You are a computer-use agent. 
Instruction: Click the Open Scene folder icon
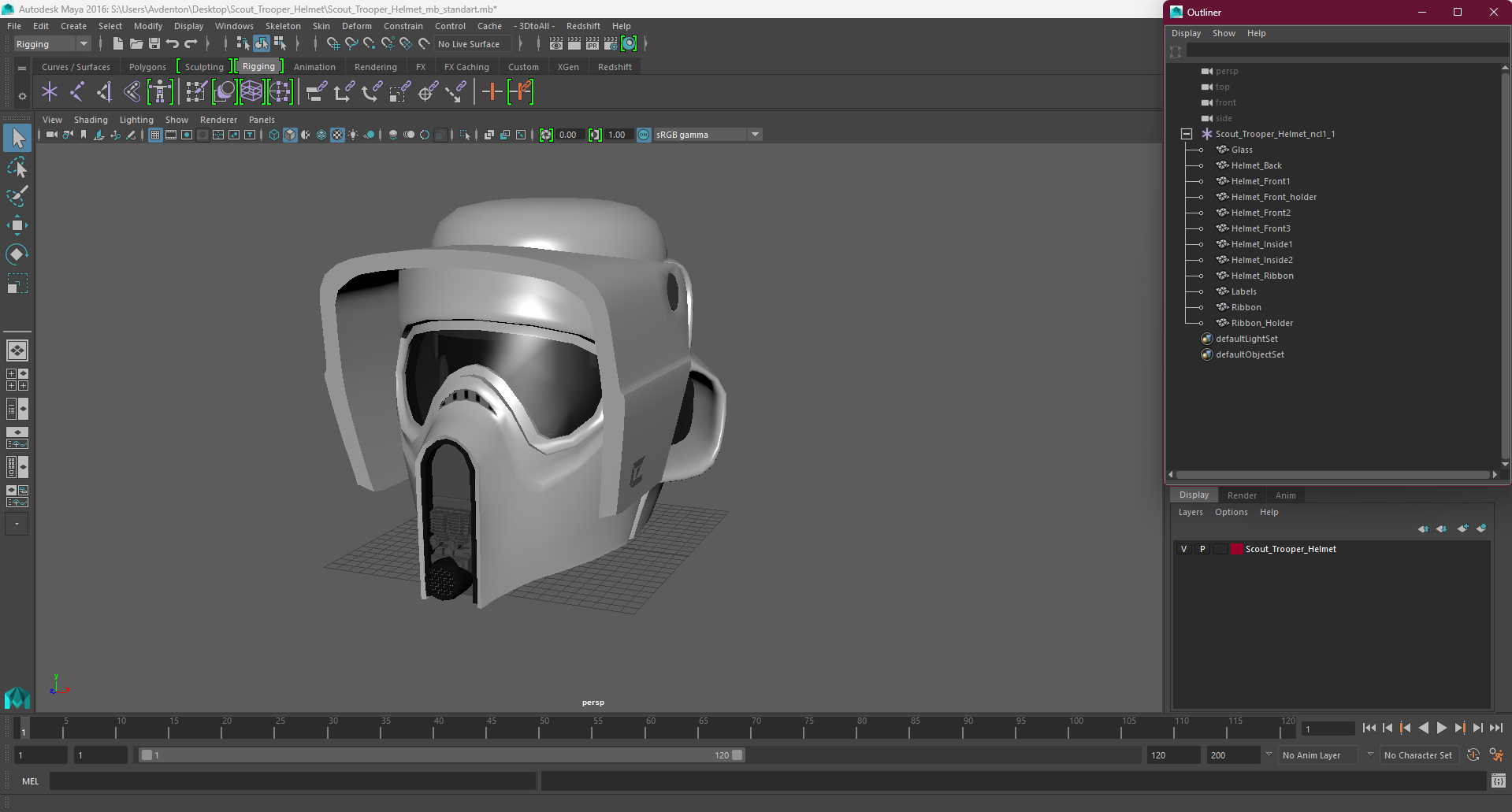[136, 44]
